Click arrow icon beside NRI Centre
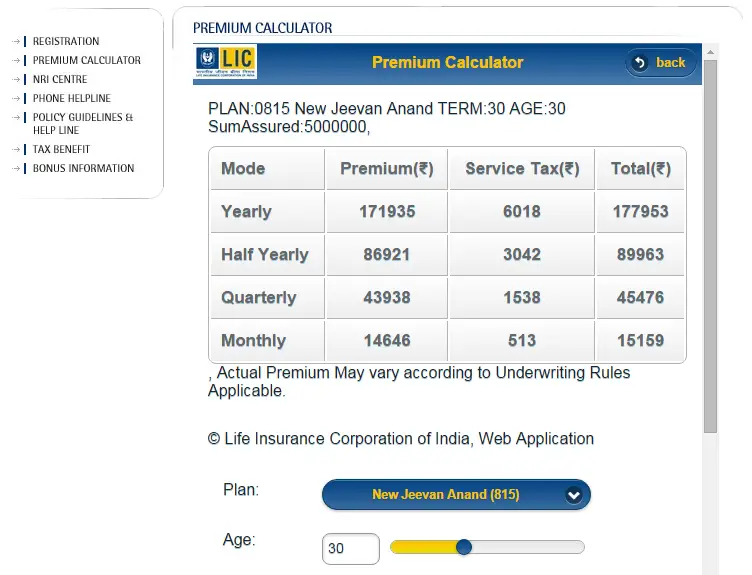Screen dimensions: 752x575 click(x=16, y=79)
